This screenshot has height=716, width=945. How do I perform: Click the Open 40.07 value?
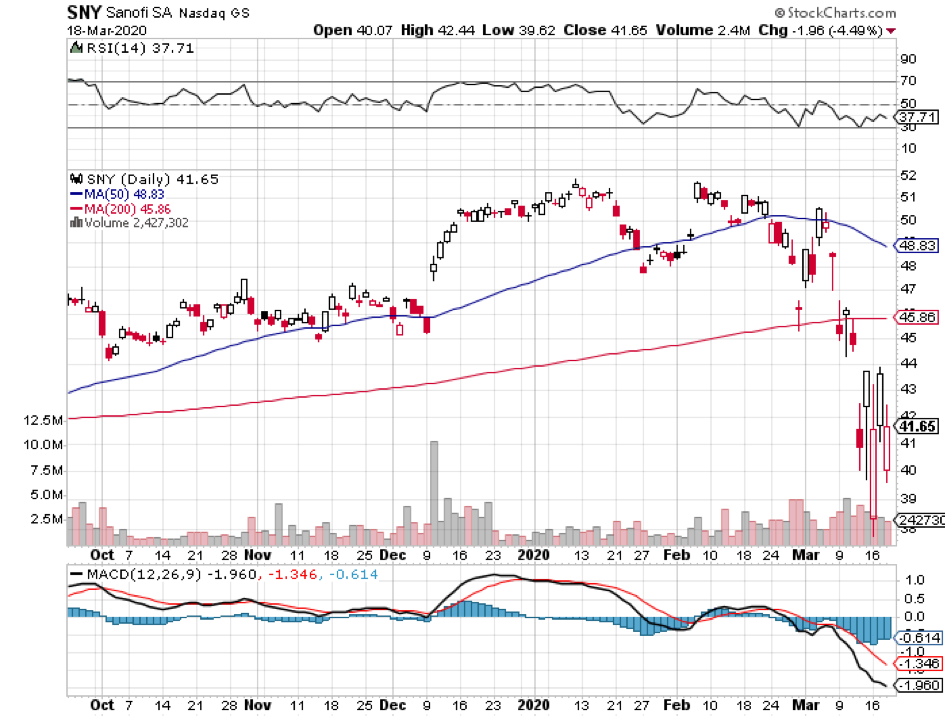tap(353, 30)
